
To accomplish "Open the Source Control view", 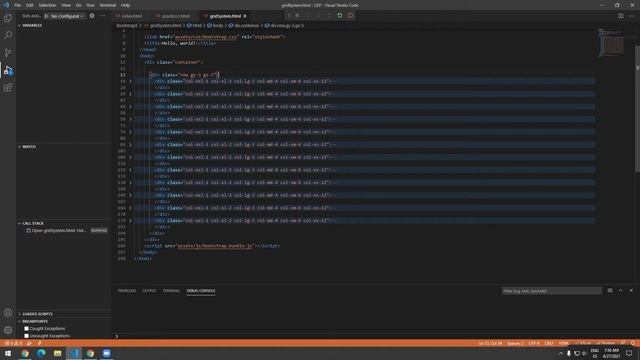I will (x=8, y=53).
